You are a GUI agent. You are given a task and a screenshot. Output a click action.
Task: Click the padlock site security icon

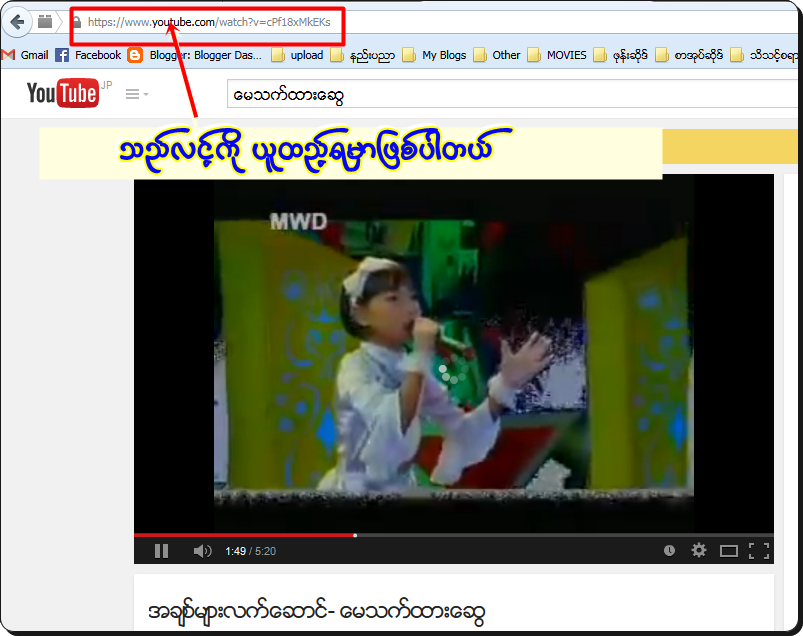click(x=77, y=22)
